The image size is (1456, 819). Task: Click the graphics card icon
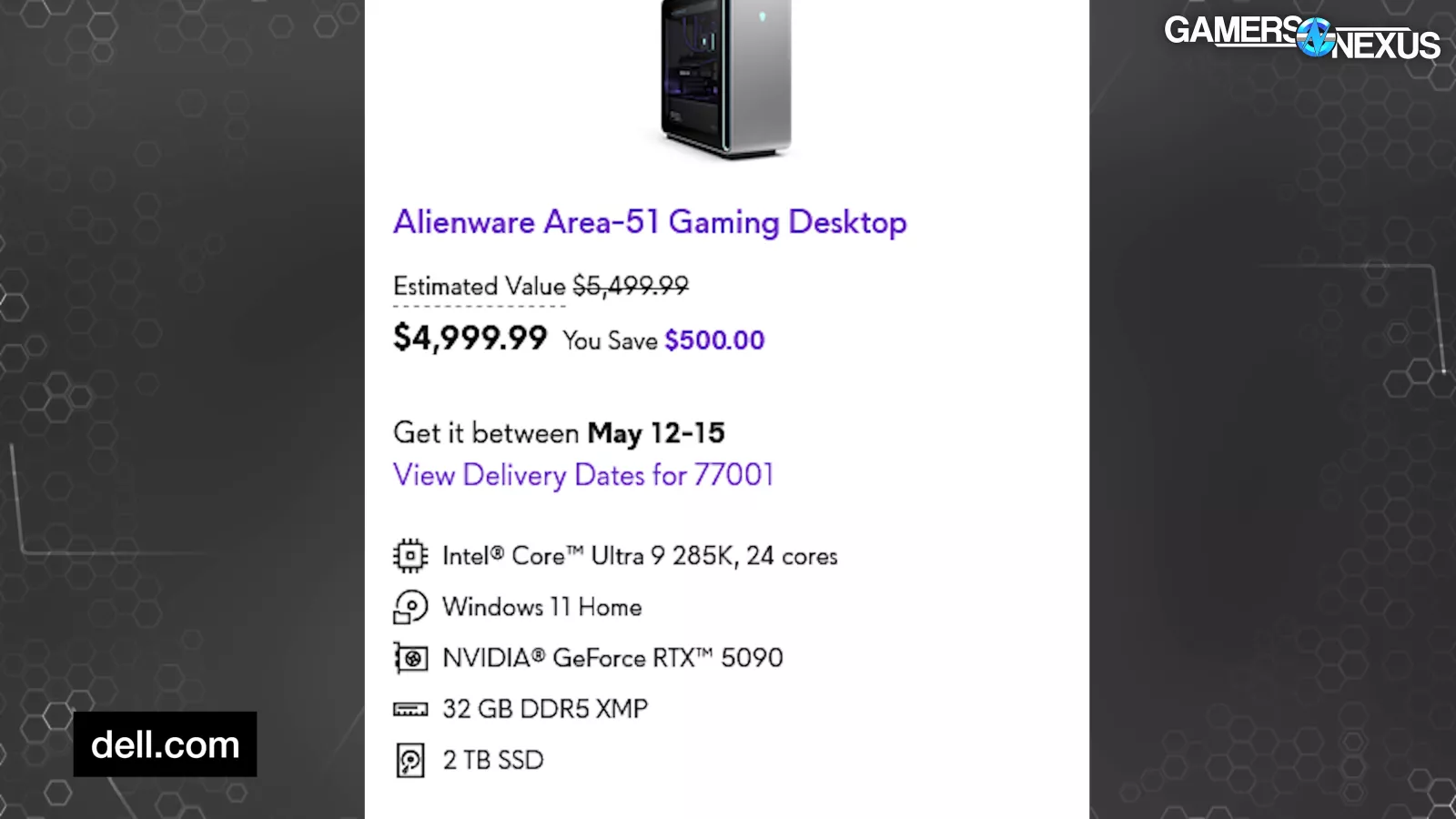[410, 658]
